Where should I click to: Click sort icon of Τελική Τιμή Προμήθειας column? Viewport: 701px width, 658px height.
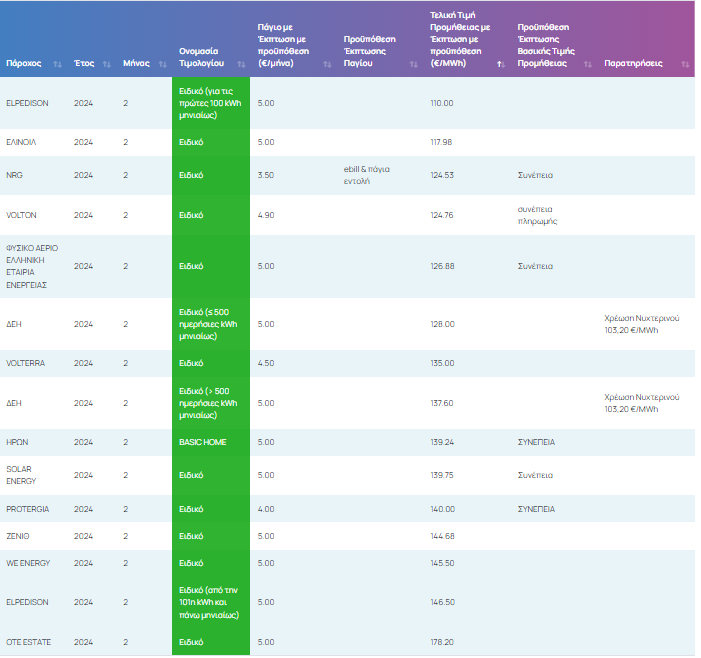point(500,63)
